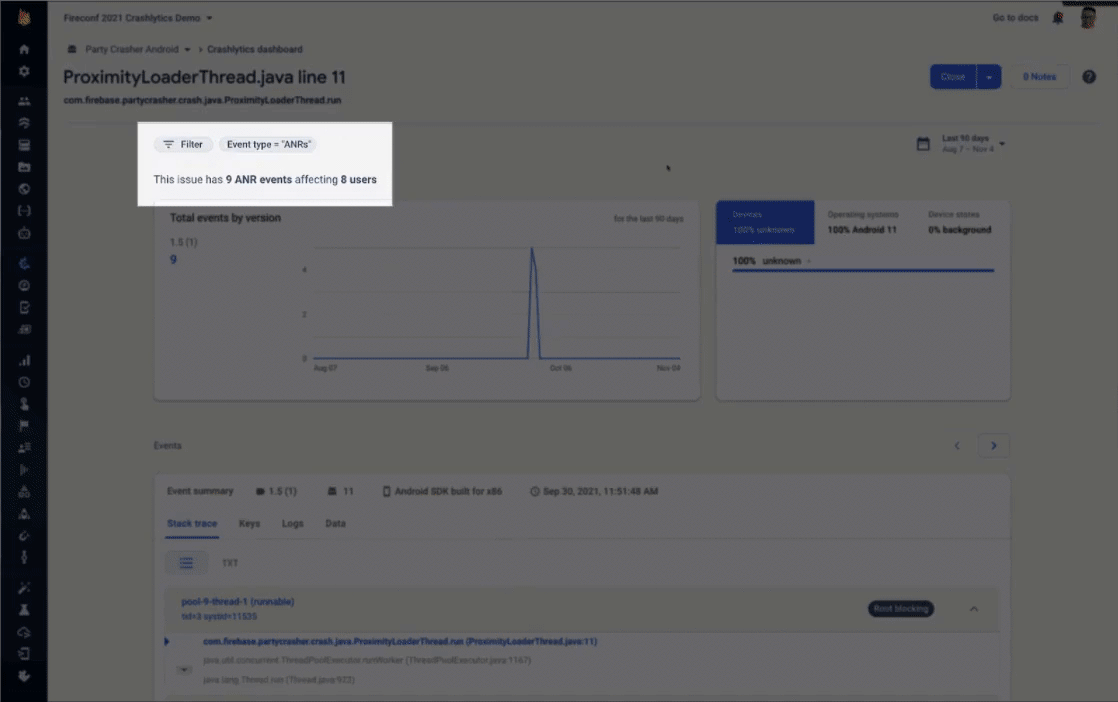Select the Operating systems breakdown card
The width and height of the screenshot is (1118, 702).
[863, 222]
